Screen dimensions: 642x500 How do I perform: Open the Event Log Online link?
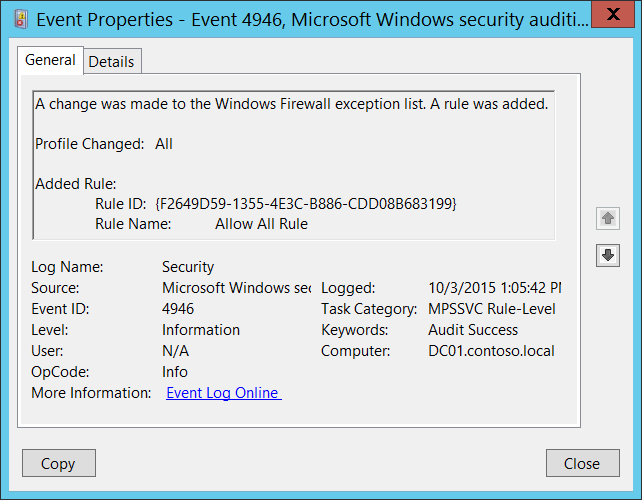(223, 393)
